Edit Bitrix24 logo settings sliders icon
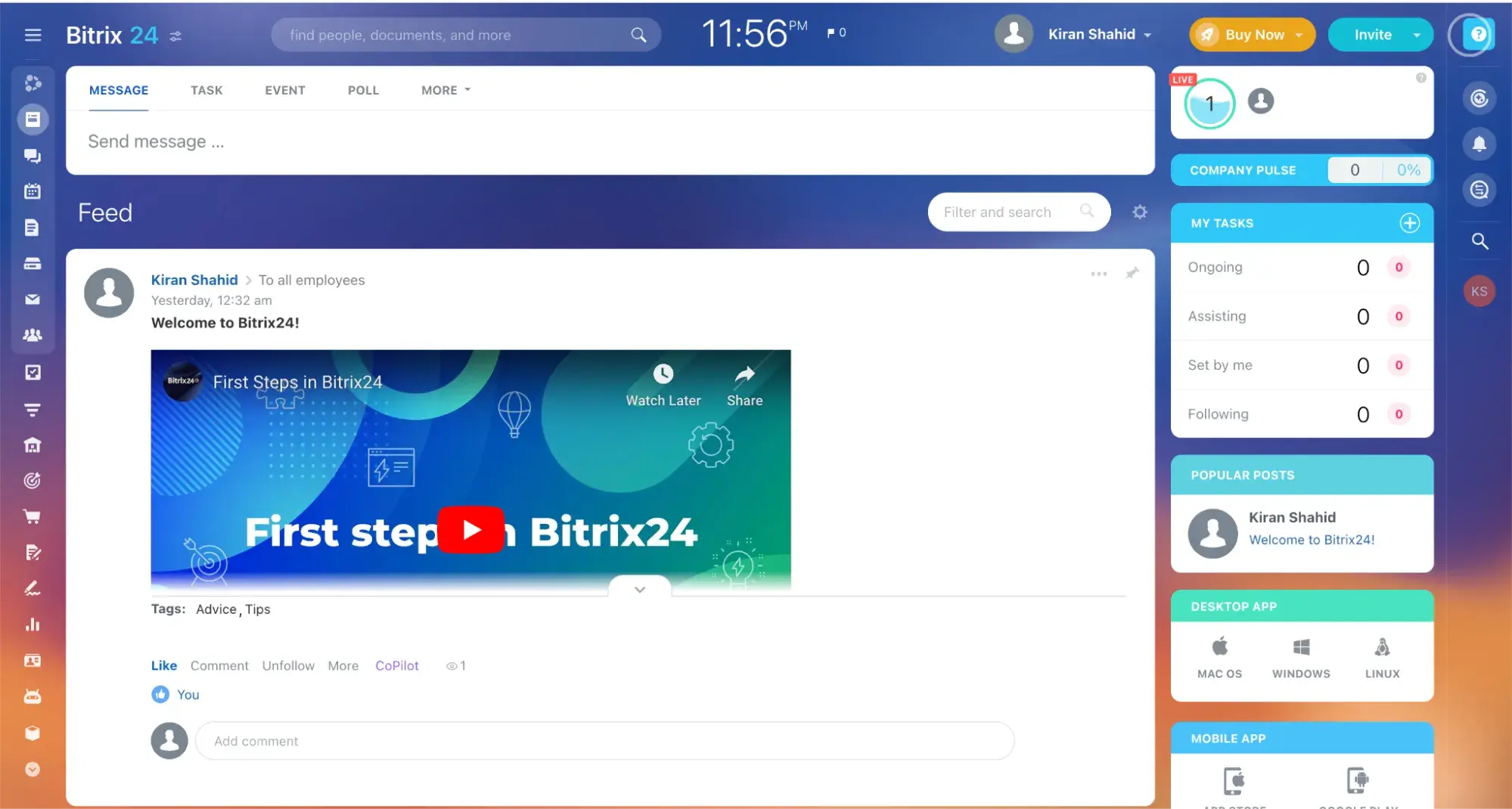 point(175,36)
